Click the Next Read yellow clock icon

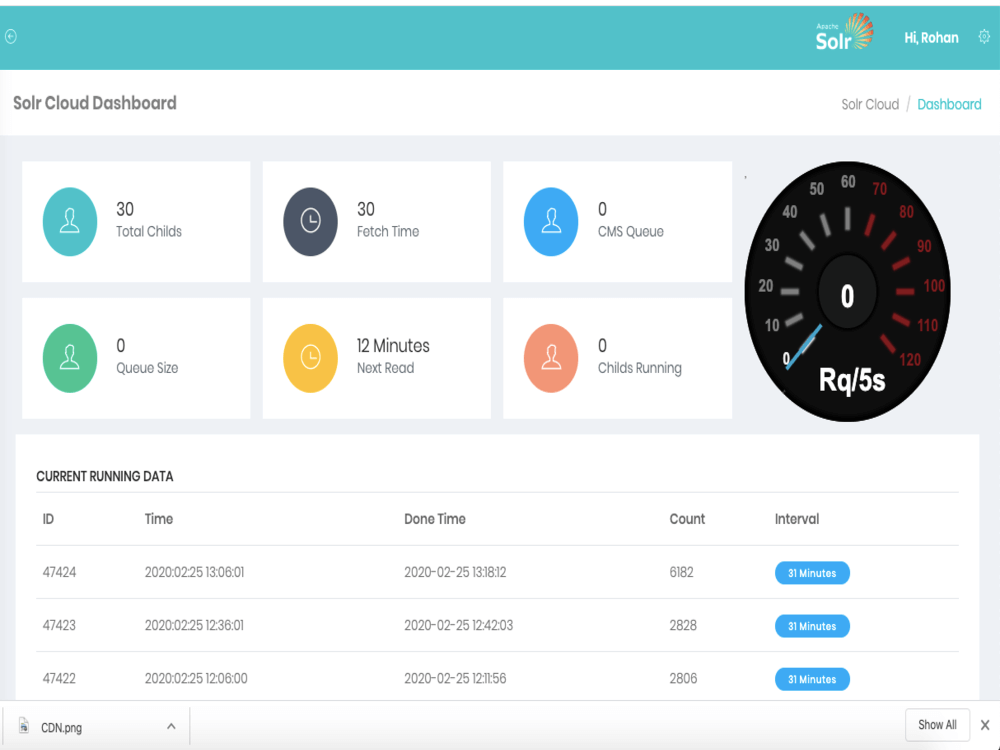pyautogui.click(x=311, y=357)
